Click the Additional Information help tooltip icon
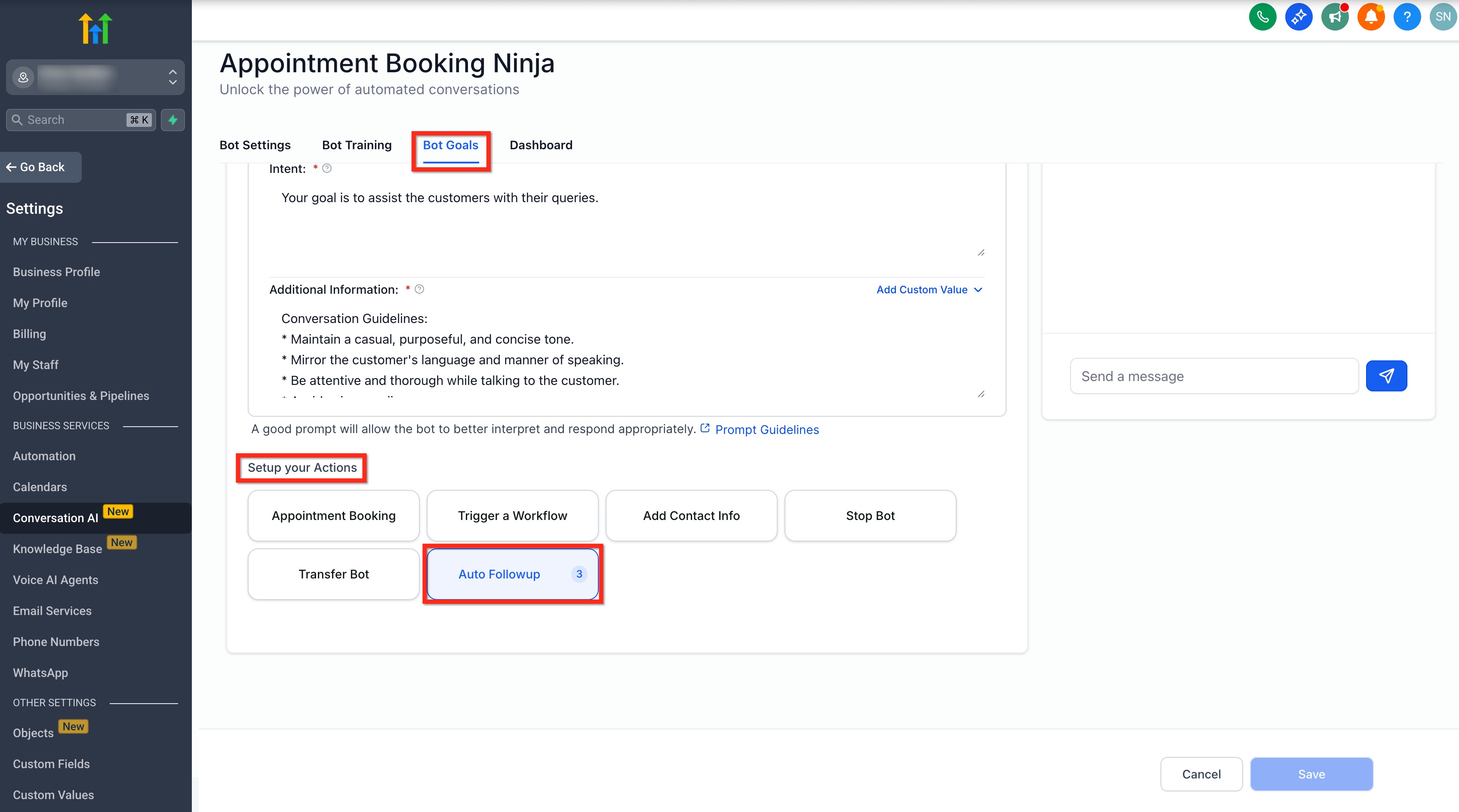The image size is (1459, 812). (419, 289)
